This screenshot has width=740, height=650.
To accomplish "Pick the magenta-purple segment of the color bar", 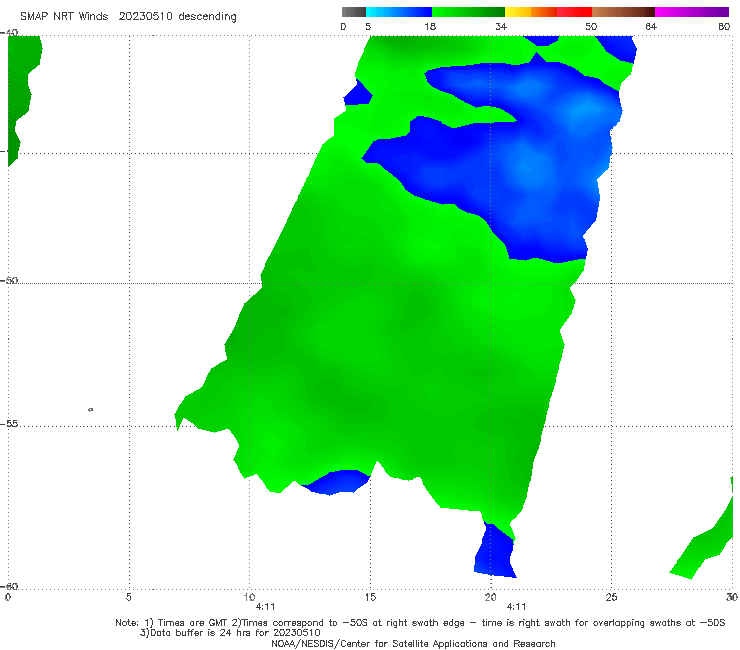I will tap(692, 12).
